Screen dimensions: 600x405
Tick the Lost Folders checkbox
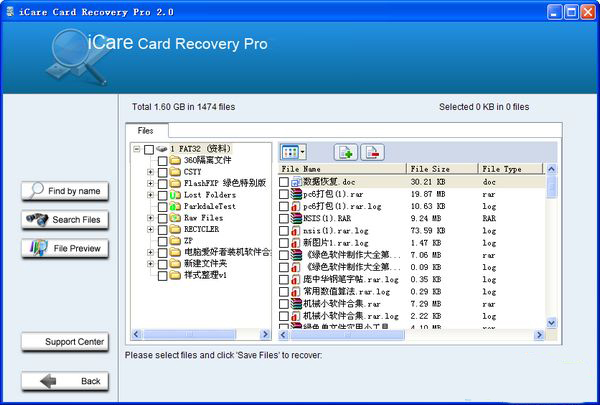(162, 195)
